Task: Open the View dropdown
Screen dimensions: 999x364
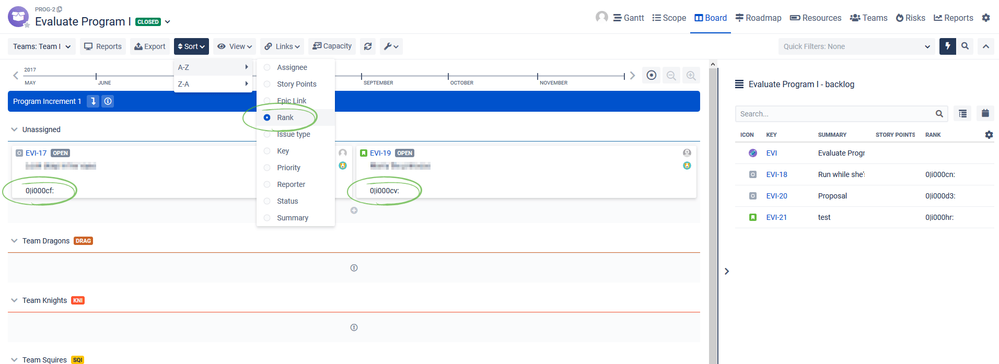Action: pos(234,47)
